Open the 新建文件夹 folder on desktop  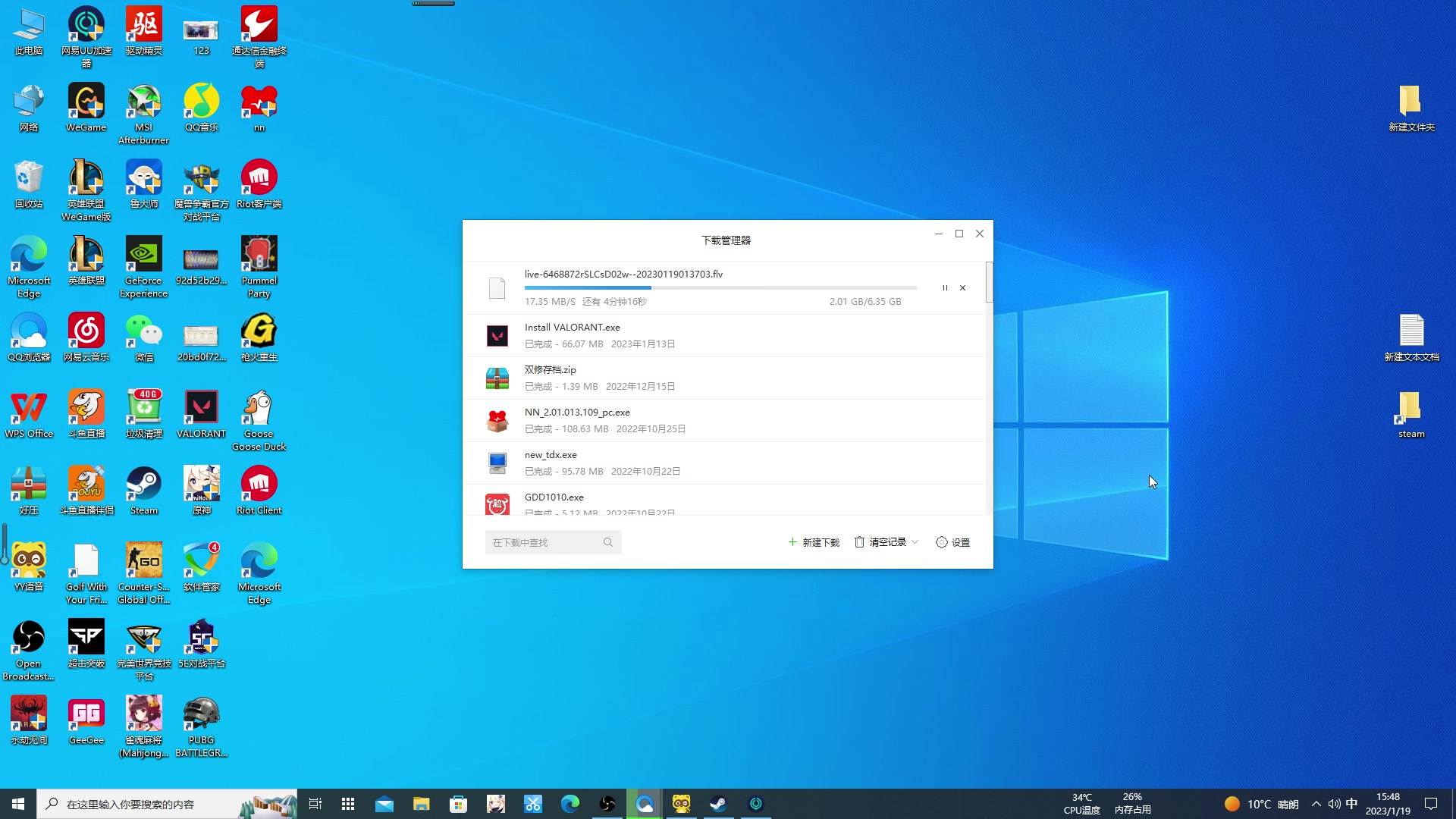tap(1411, 108)
